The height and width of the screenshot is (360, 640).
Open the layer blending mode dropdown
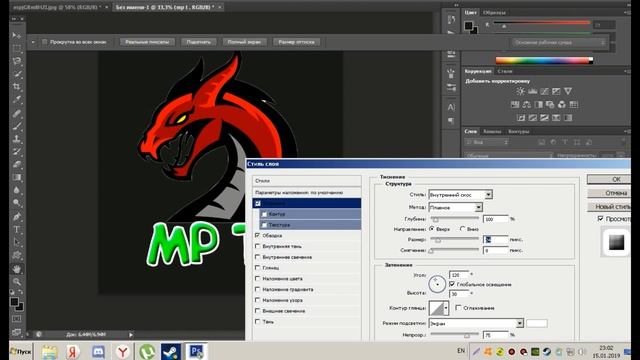coord(509,156)
